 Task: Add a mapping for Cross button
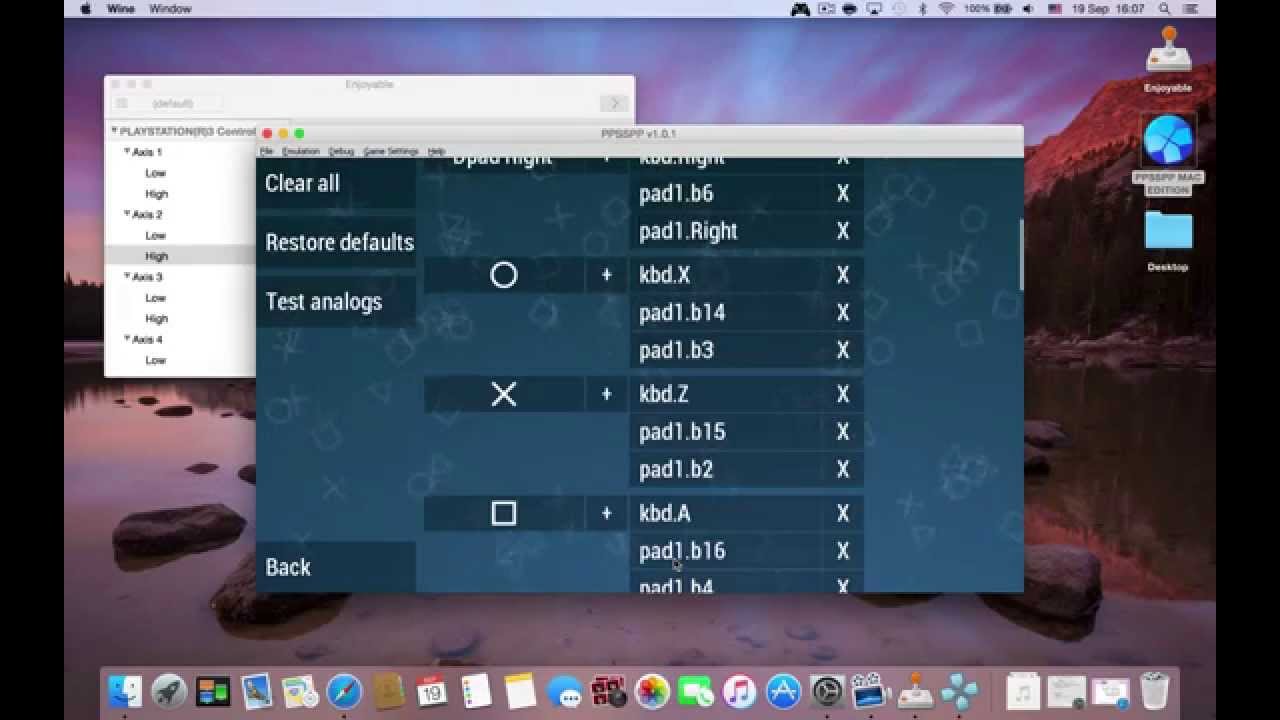pos(606,394)
